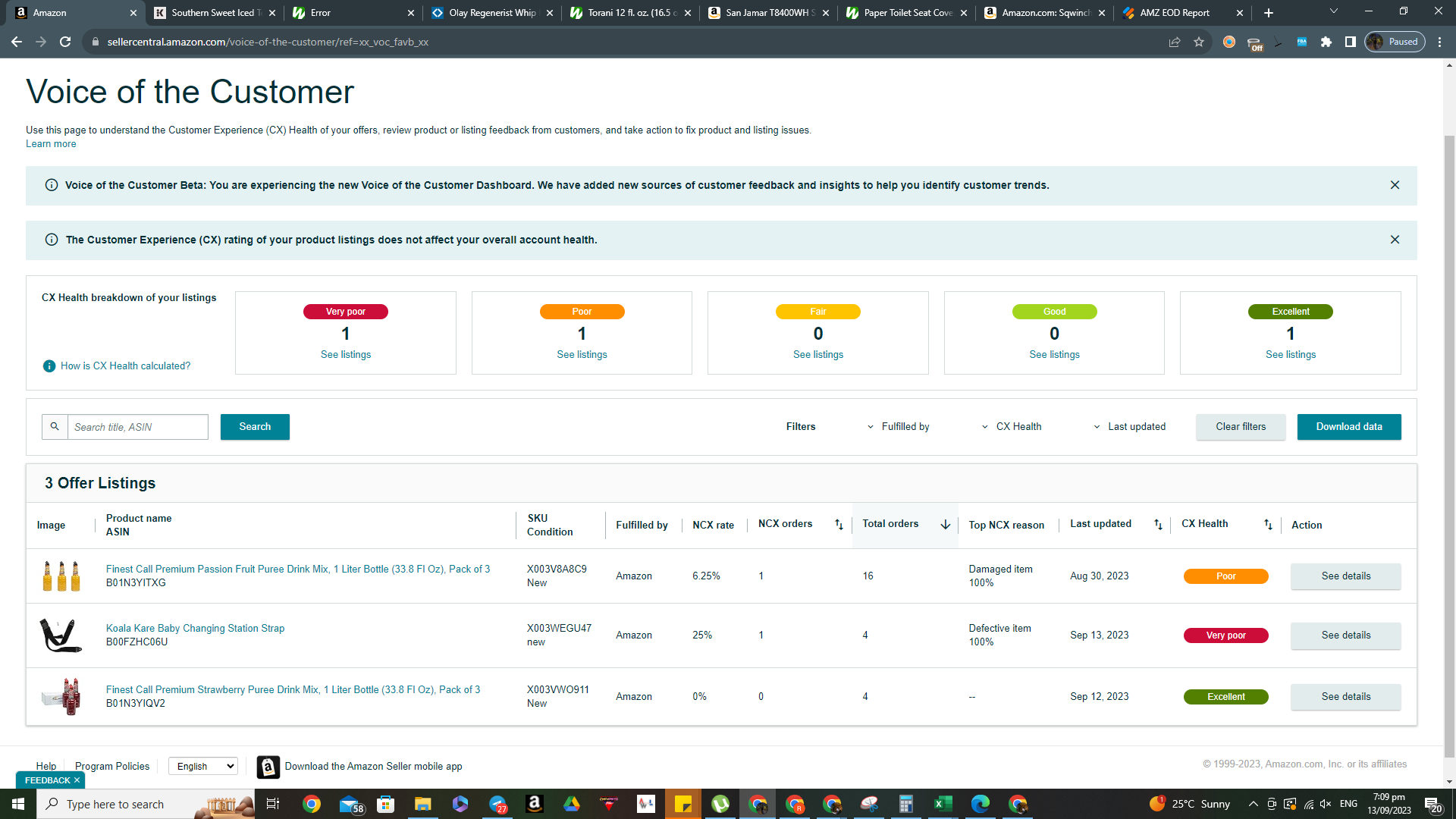Open the browser extensions puzzle icon
Screen dimensions: 1456x819
coord(1326,42)
